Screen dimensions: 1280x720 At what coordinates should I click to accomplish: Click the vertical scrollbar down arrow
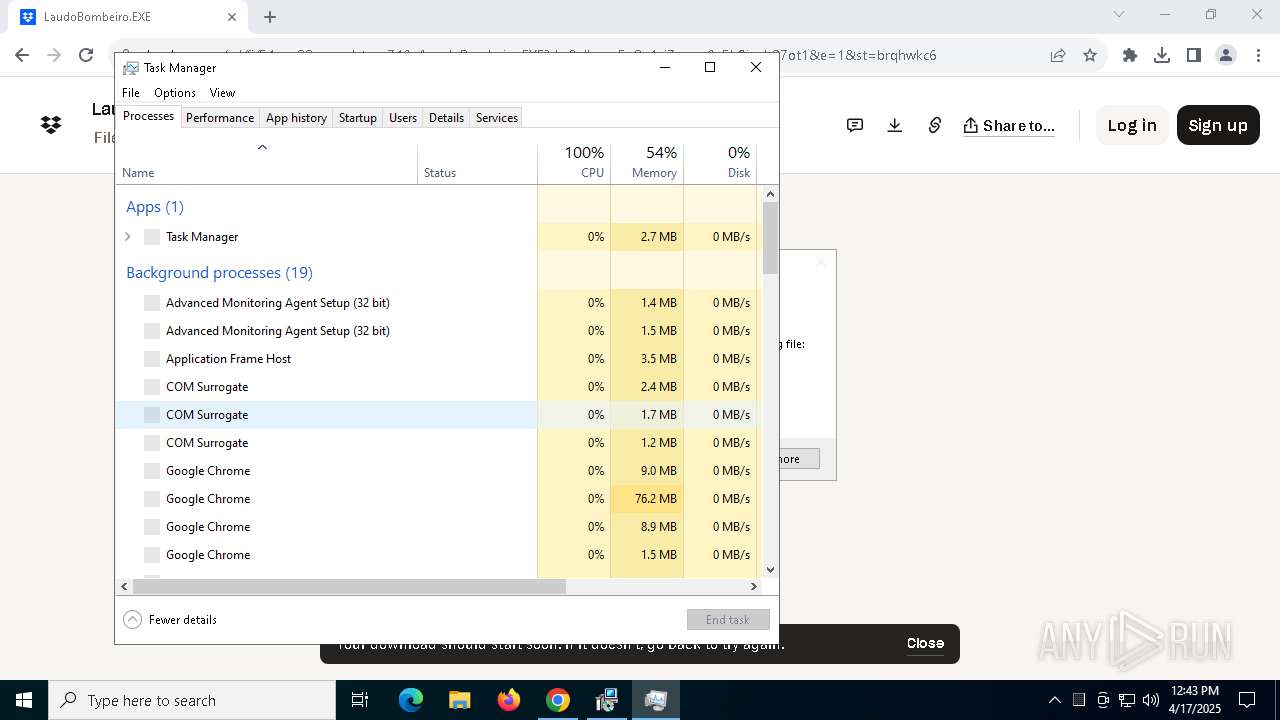(x=770, y=570)
